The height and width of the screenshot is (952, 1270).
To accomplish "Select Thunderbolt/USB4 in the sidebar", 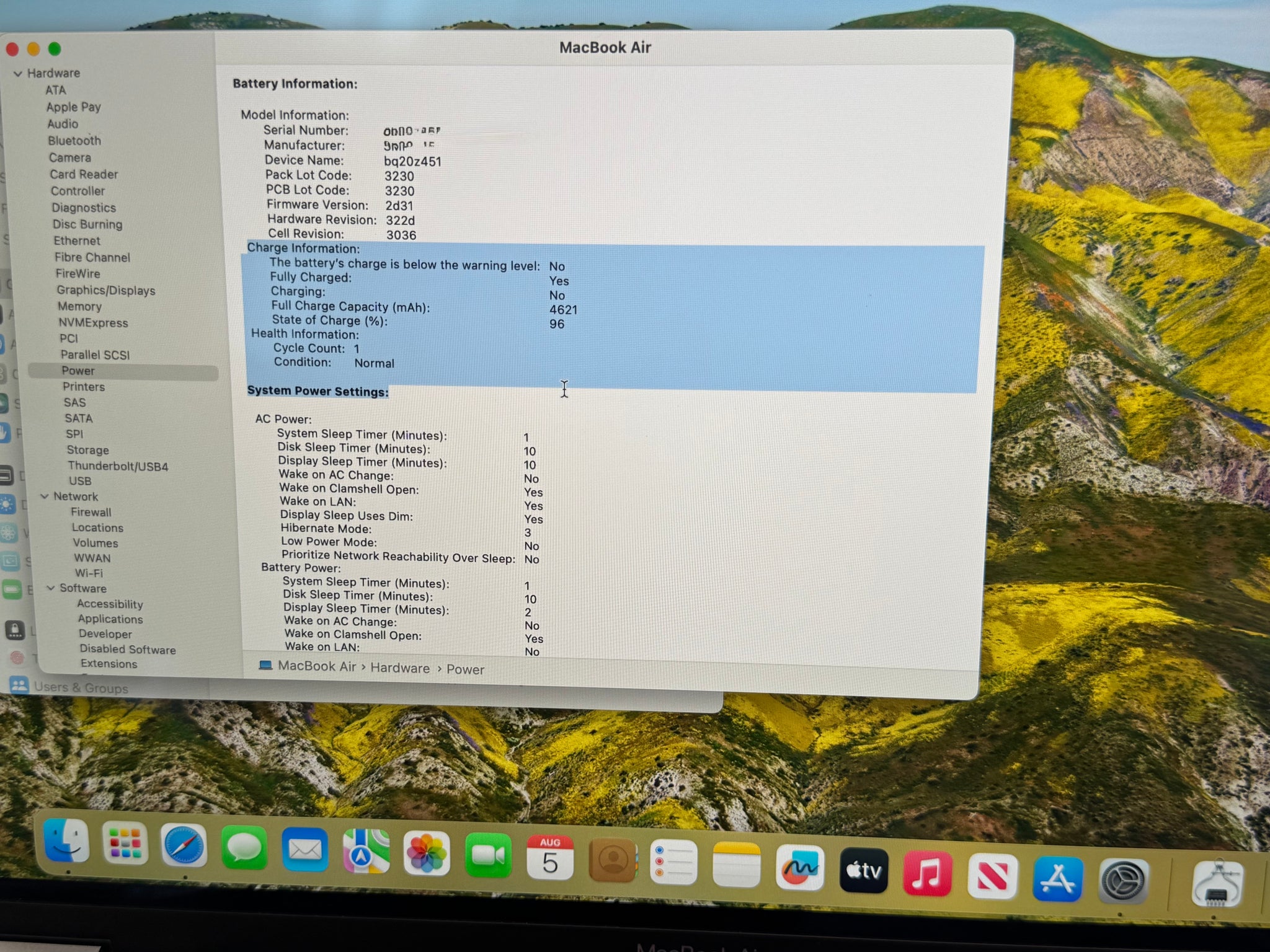I will point(118,466).
